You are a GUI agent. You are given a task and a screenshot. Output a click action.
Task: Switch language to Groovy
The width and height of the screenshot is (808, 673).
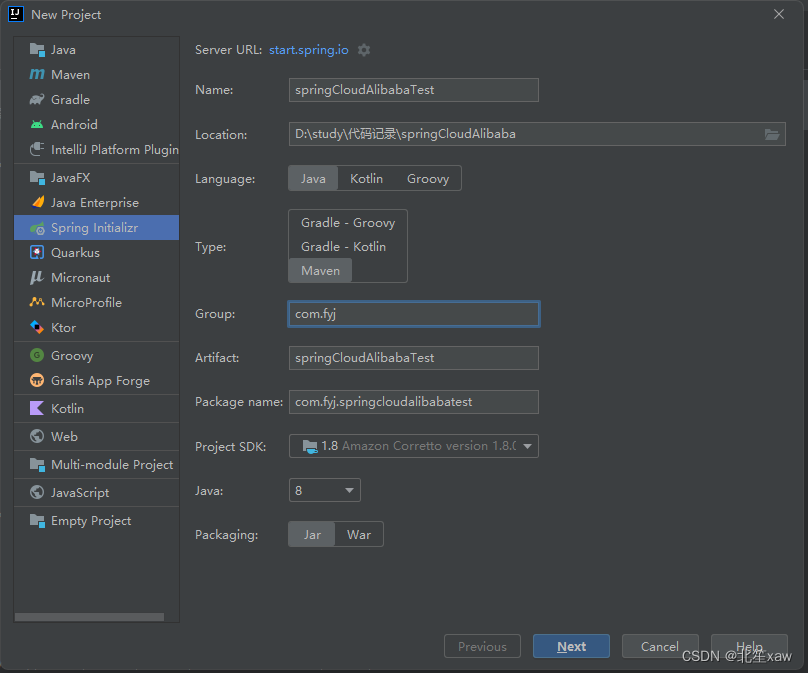(428, 178)
